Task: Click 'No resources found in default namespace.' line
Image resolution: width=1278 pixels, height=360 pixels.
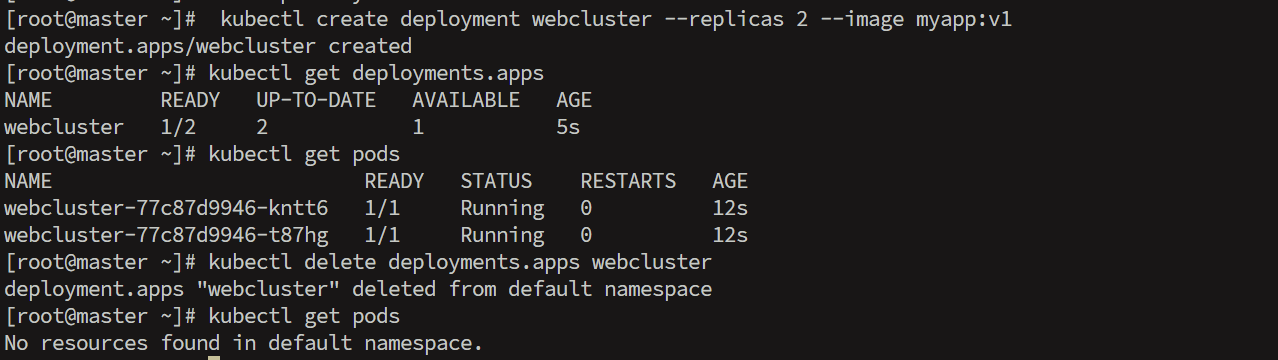Action: 244,343
